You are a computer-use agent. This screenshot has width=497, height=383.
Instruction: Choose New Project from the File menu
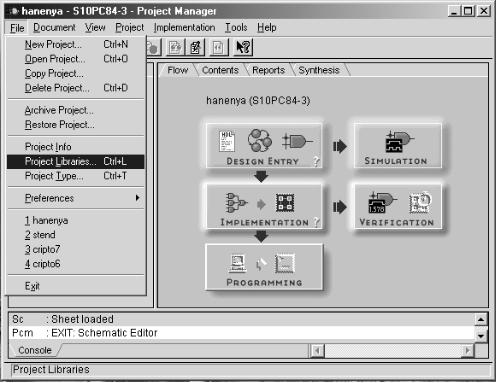(x=76, y=44)
